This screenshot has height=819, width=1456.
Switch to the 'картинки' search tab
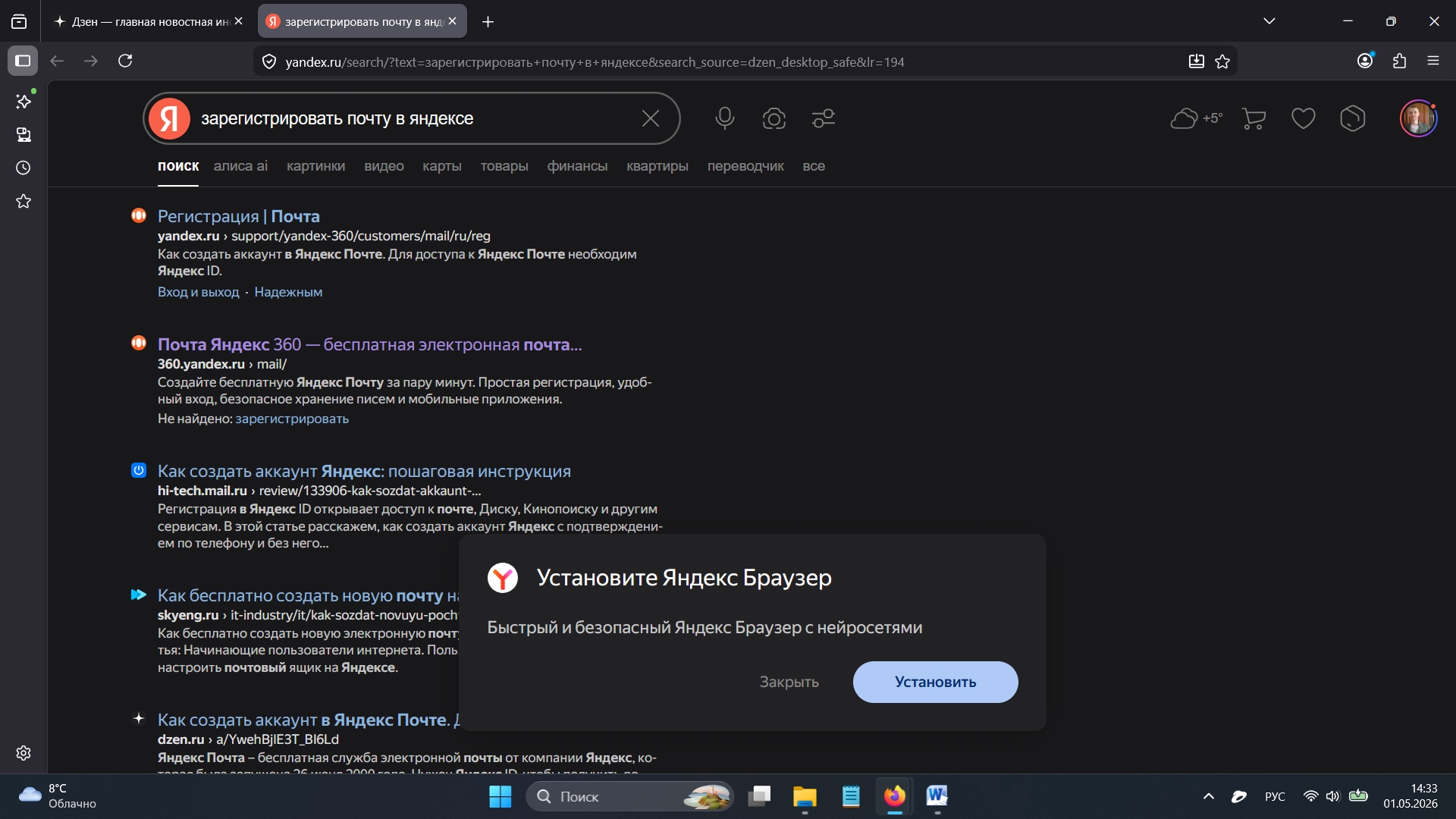[315, 166]
